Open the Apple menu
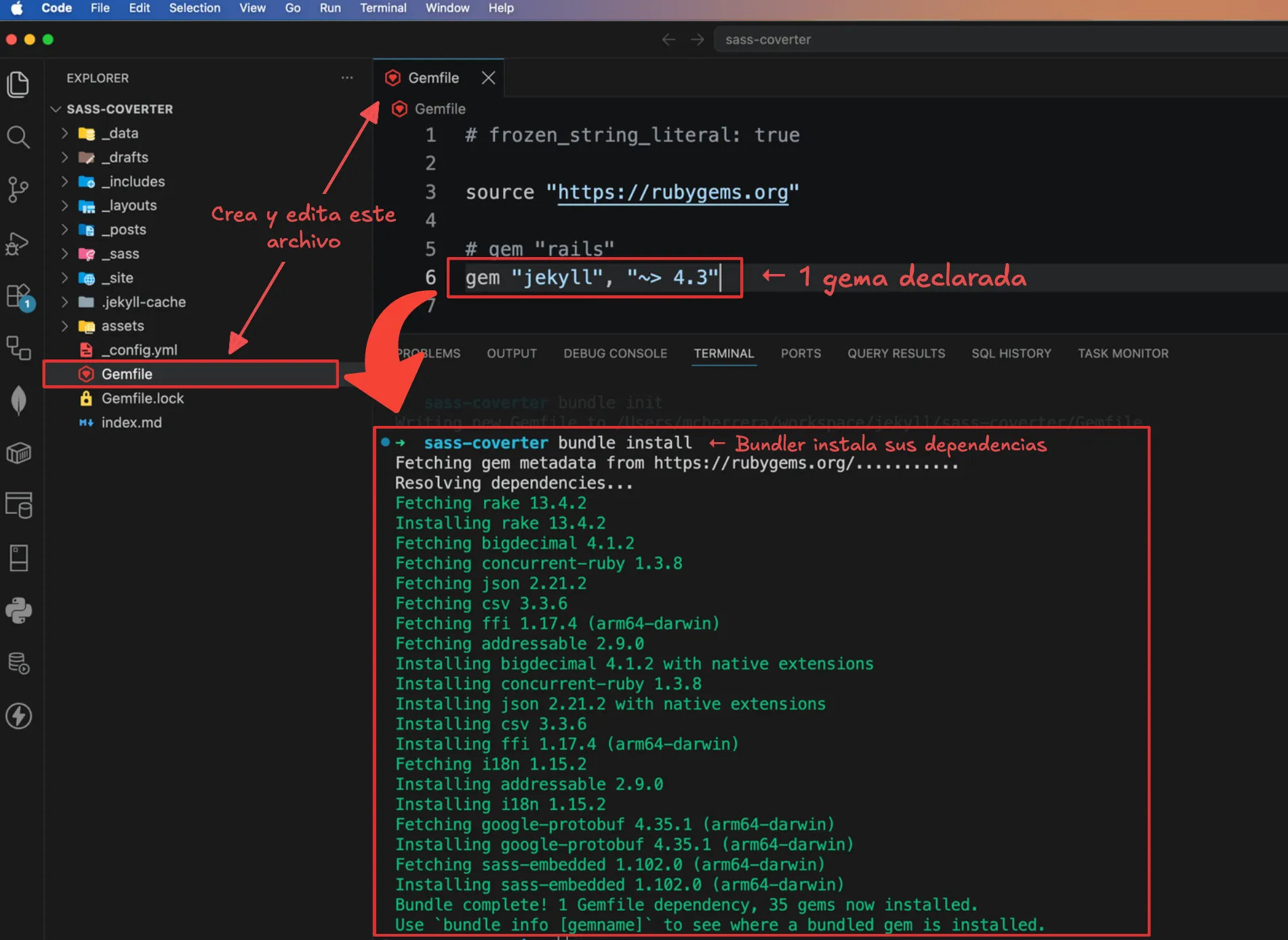Viewport: 1288px width, 940px height. point(17,8)
